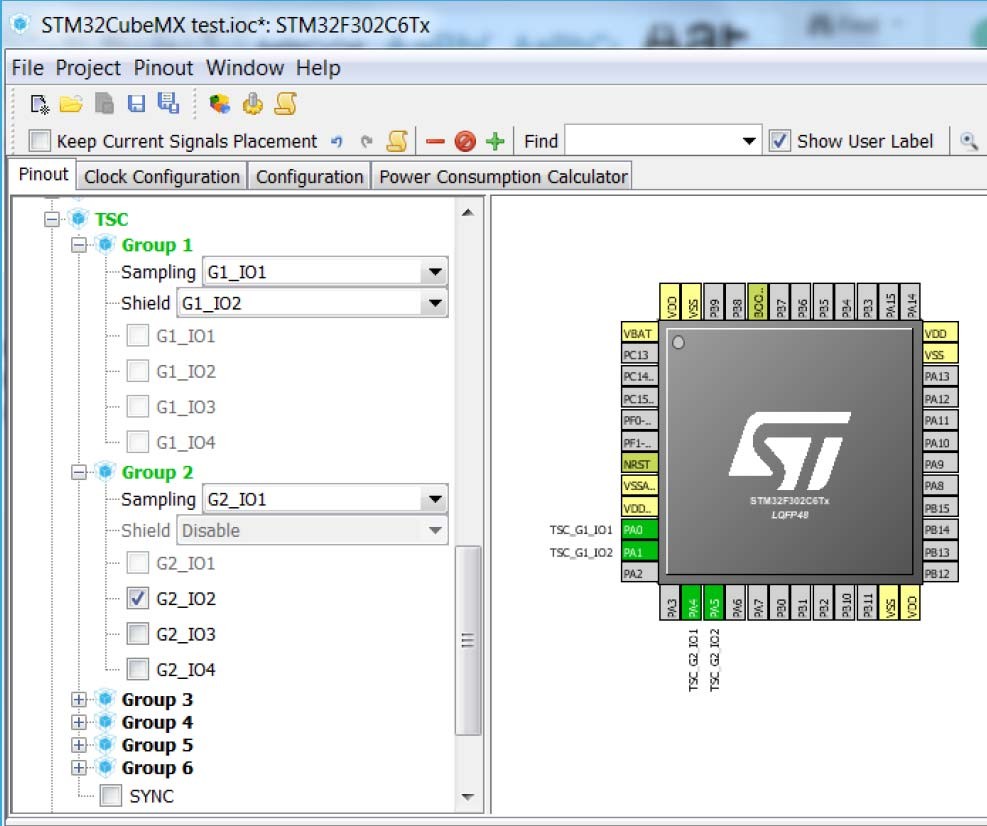Click the Group 1 cube icon
The image size is (987, 826).
(106, 244)
